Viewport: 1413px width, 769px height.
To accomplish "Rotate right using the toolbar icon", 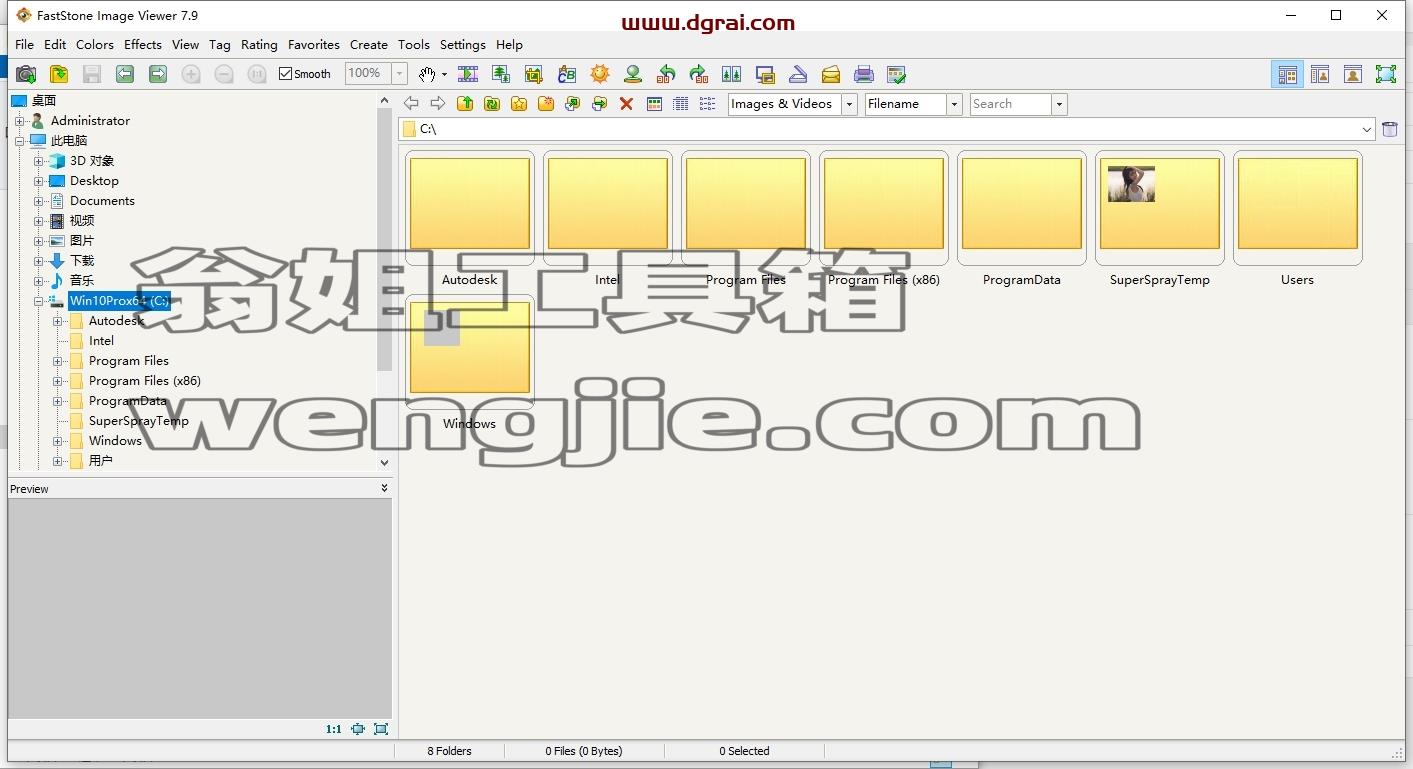I will coord(699,74).
